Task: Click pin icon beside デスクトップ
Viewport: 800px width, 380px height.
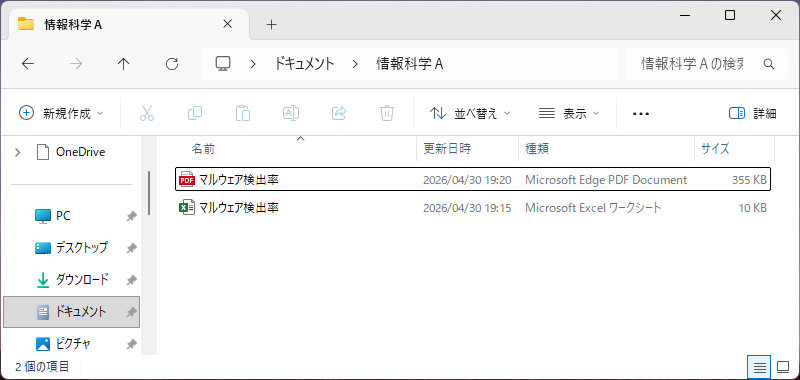Action: (x=132, y=248)
